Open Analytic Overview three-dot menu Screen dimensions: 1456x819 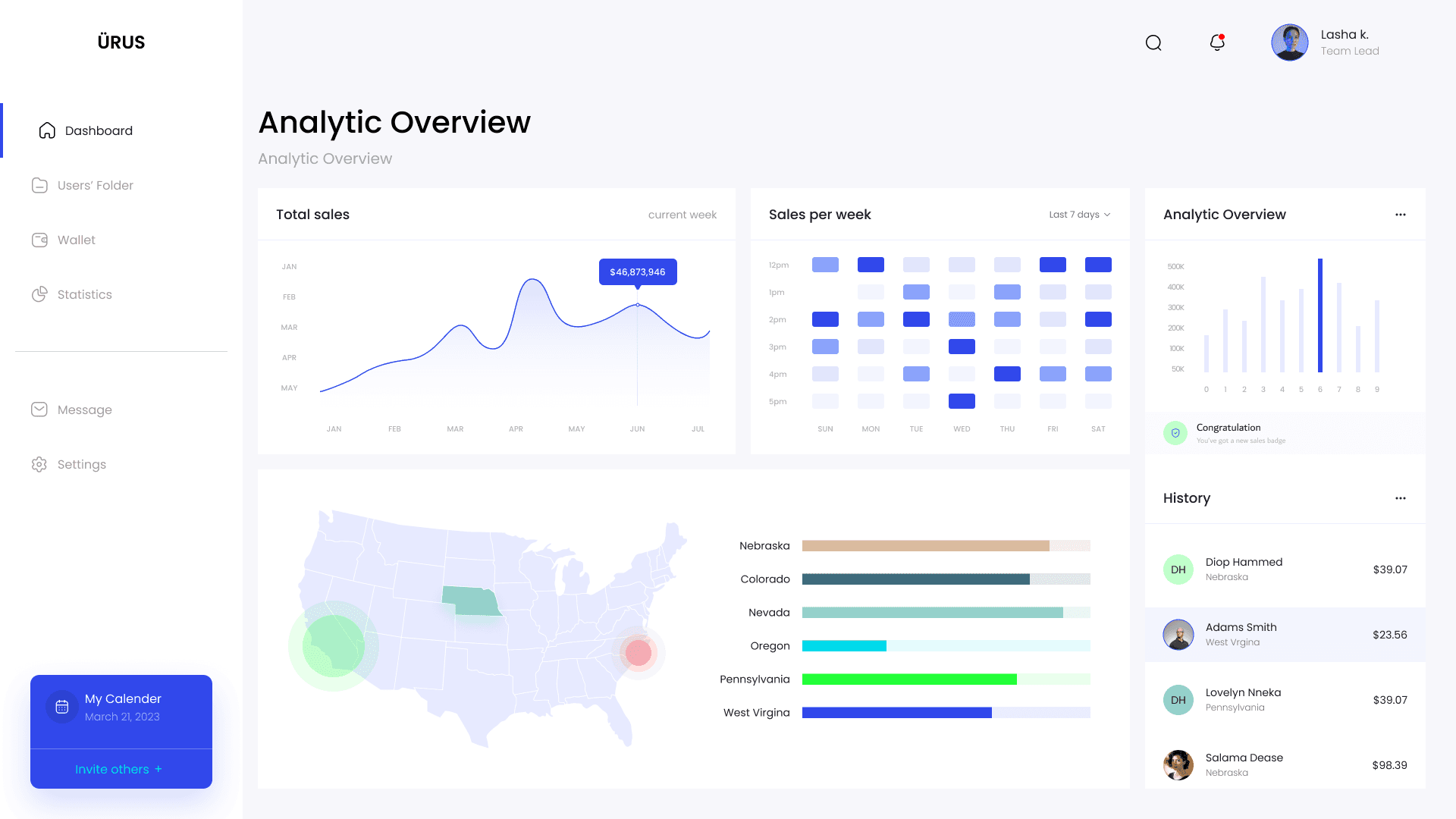click(1400, 215)
